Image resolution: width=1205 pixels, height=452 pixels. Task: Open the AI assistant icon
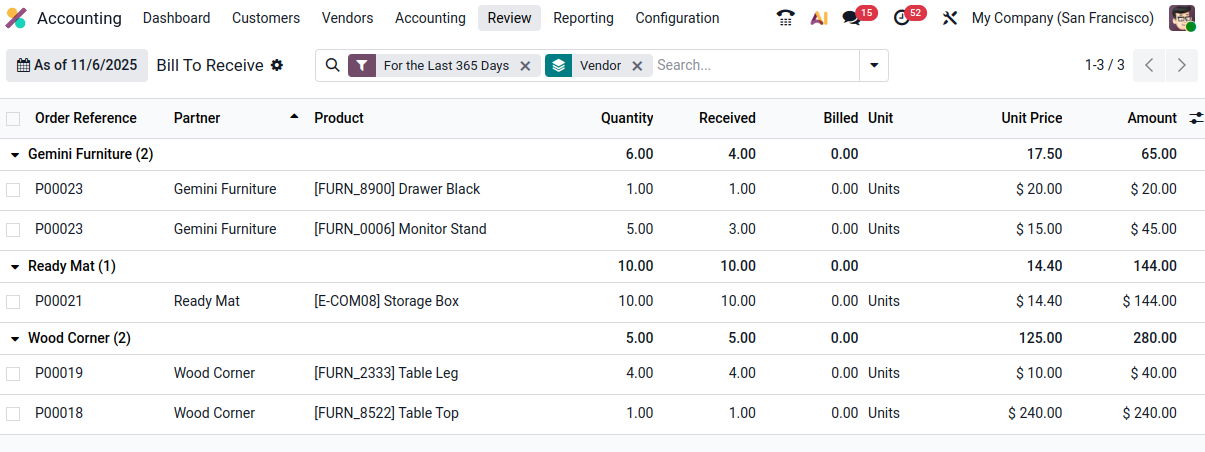coord(819,18)
